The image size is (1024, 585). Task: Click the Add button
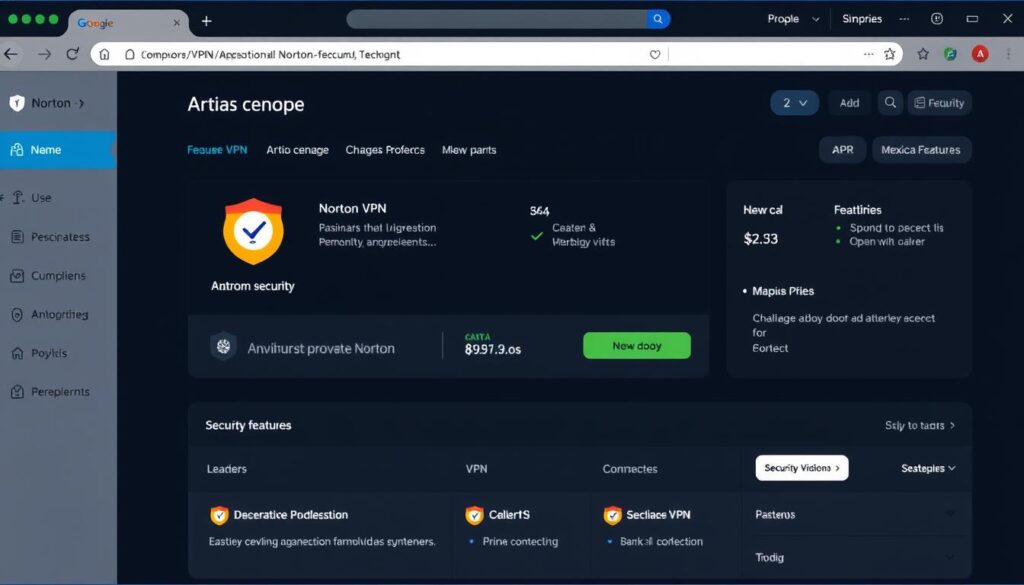(849, 103)
